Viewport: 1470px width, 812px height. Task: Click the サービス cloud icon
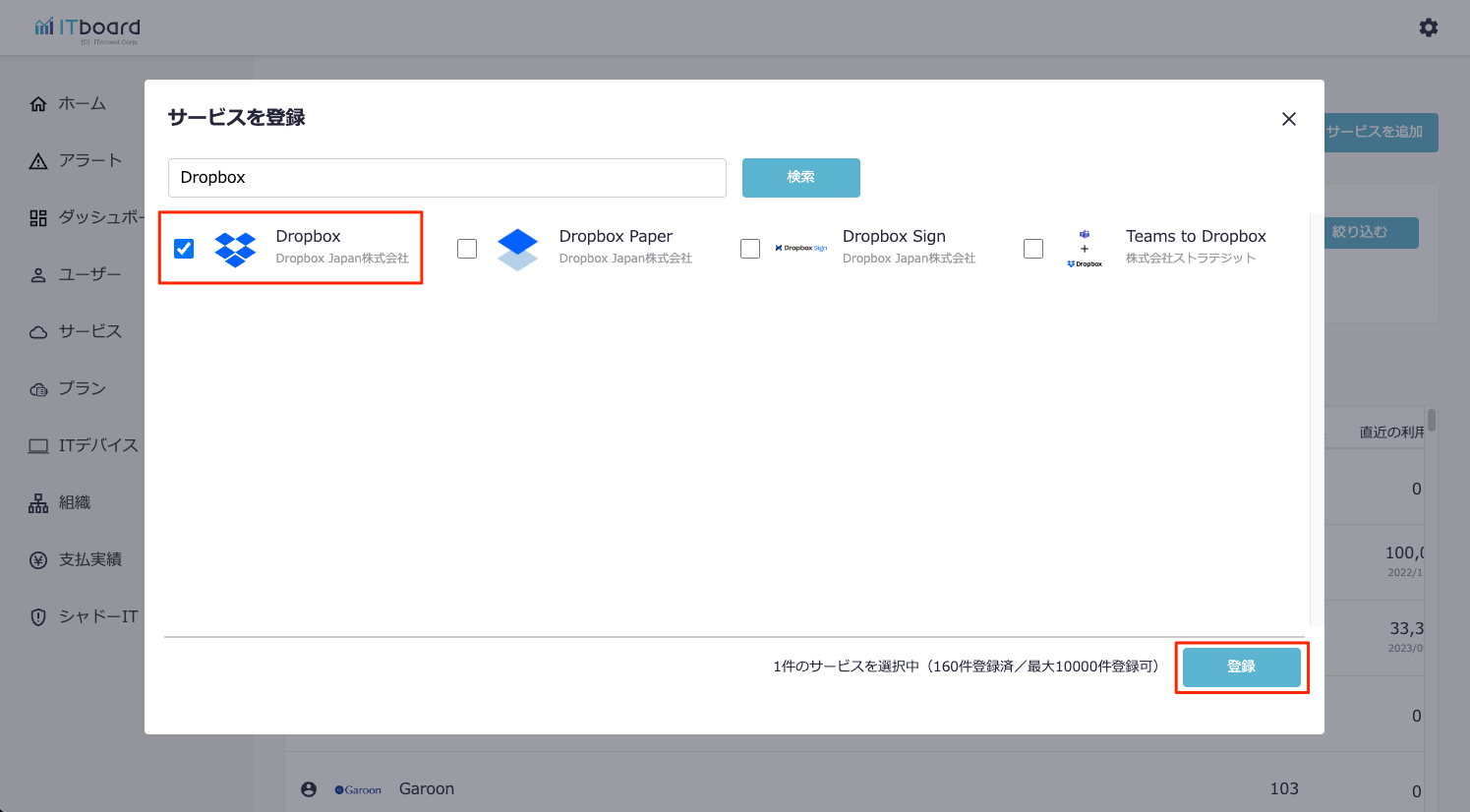coord(38,332)
